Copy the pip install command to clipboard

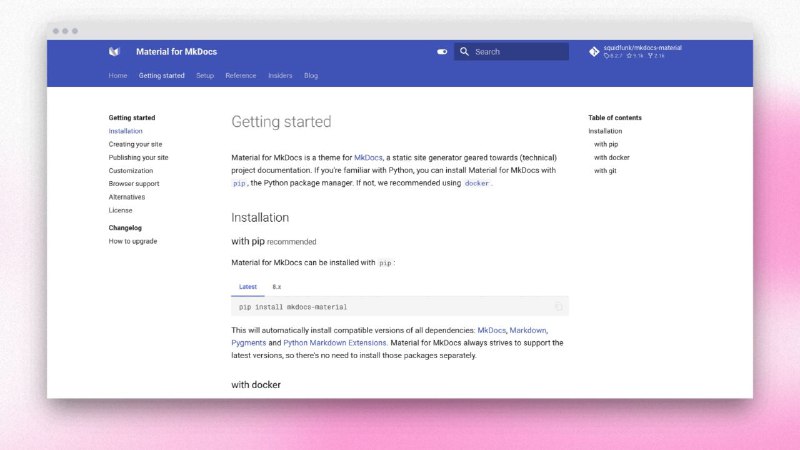[x=559, y=307]
